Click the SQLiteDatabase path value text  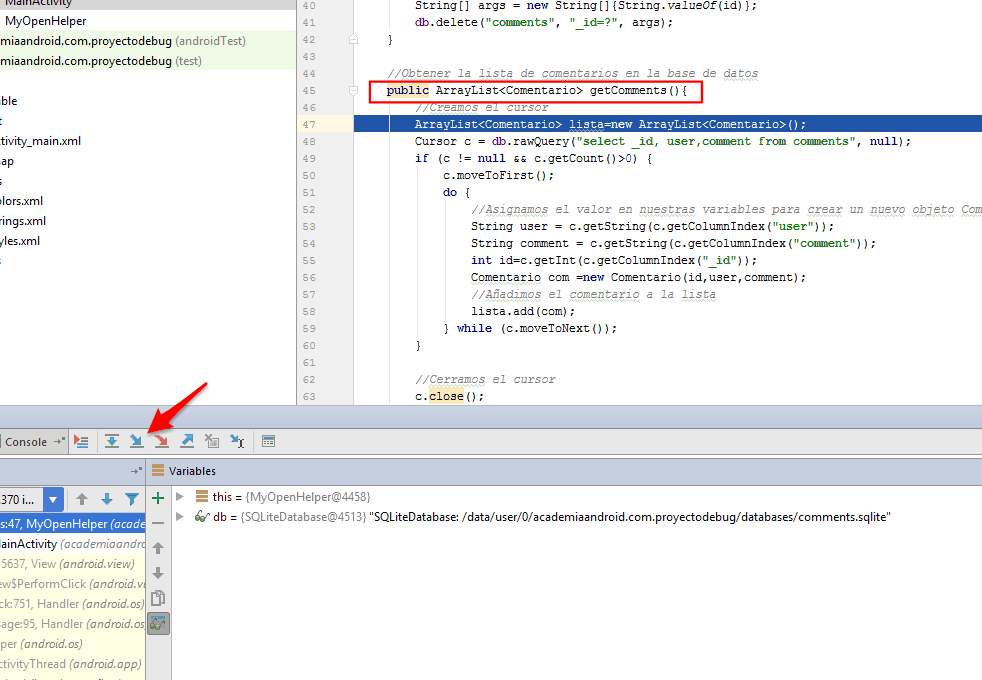629,517
